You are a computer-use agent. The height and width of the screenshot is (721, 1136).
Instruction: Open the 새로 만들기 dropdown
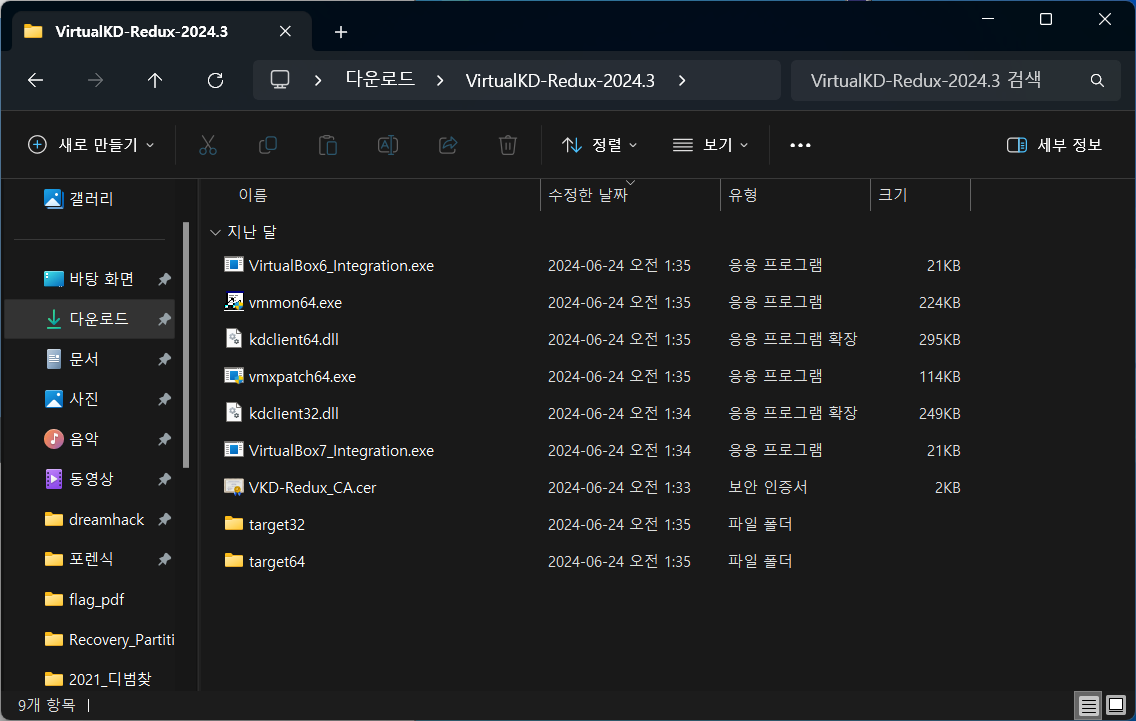click(x=91, y=145)
